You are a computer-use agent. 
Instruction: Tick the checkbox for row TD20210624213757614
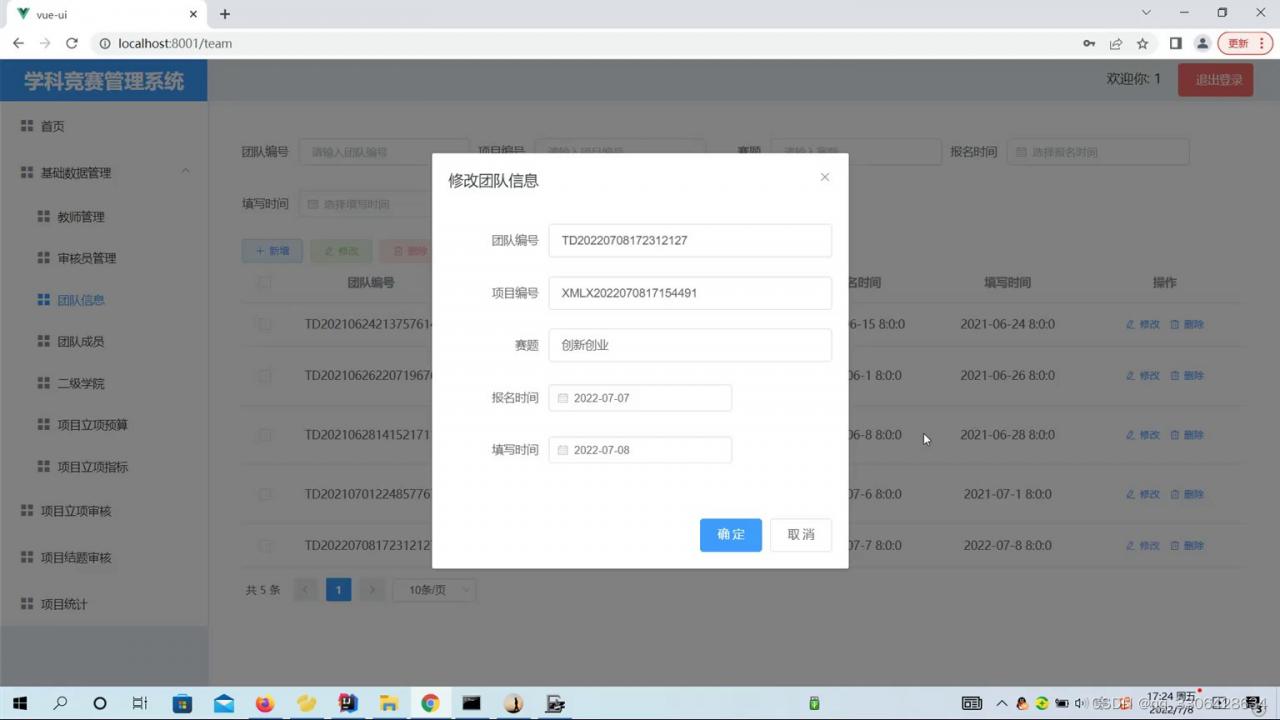[x=264, y=324]
